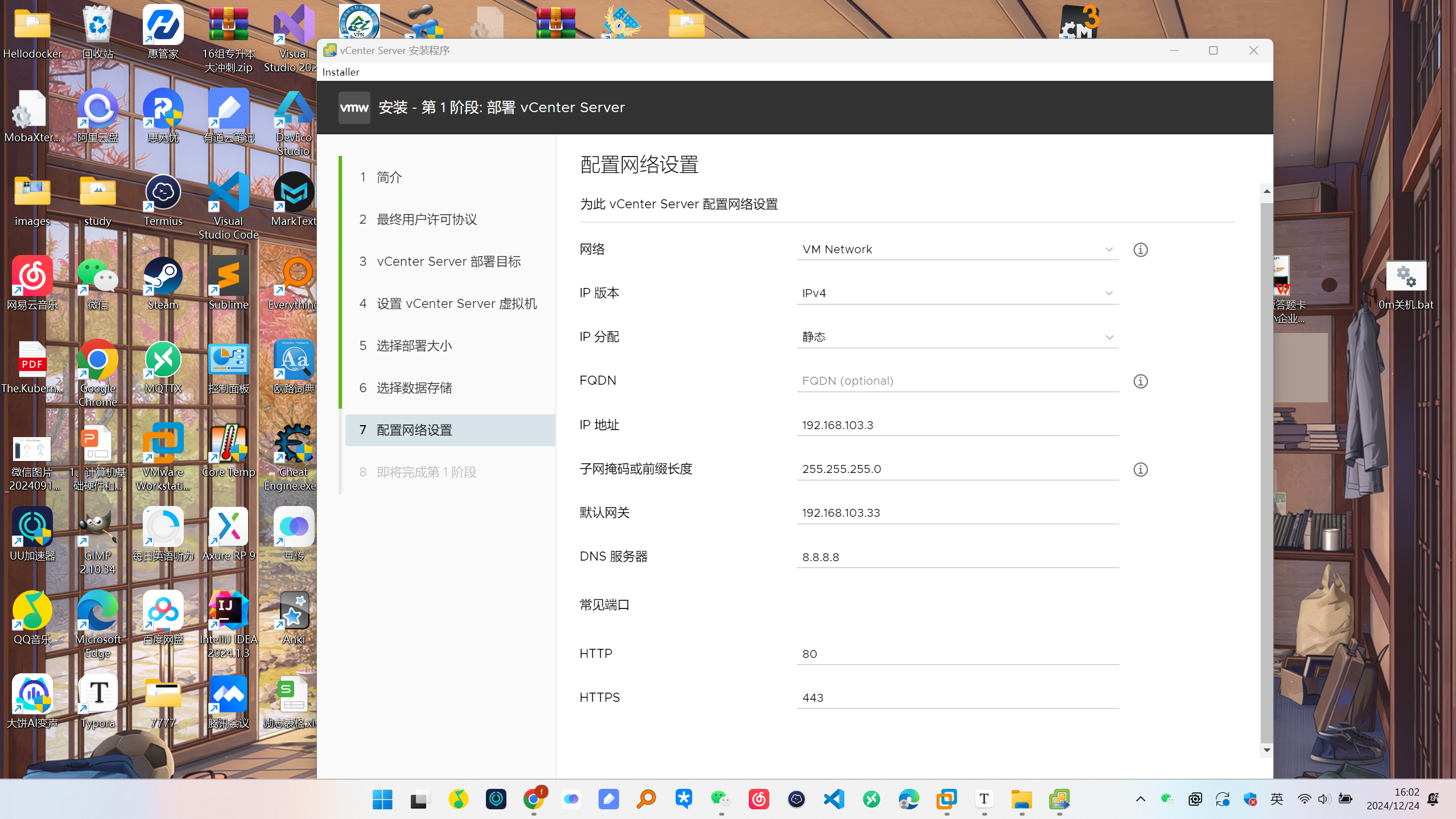Click the subnet mask field with 255.255.255.0

[957, 469]
